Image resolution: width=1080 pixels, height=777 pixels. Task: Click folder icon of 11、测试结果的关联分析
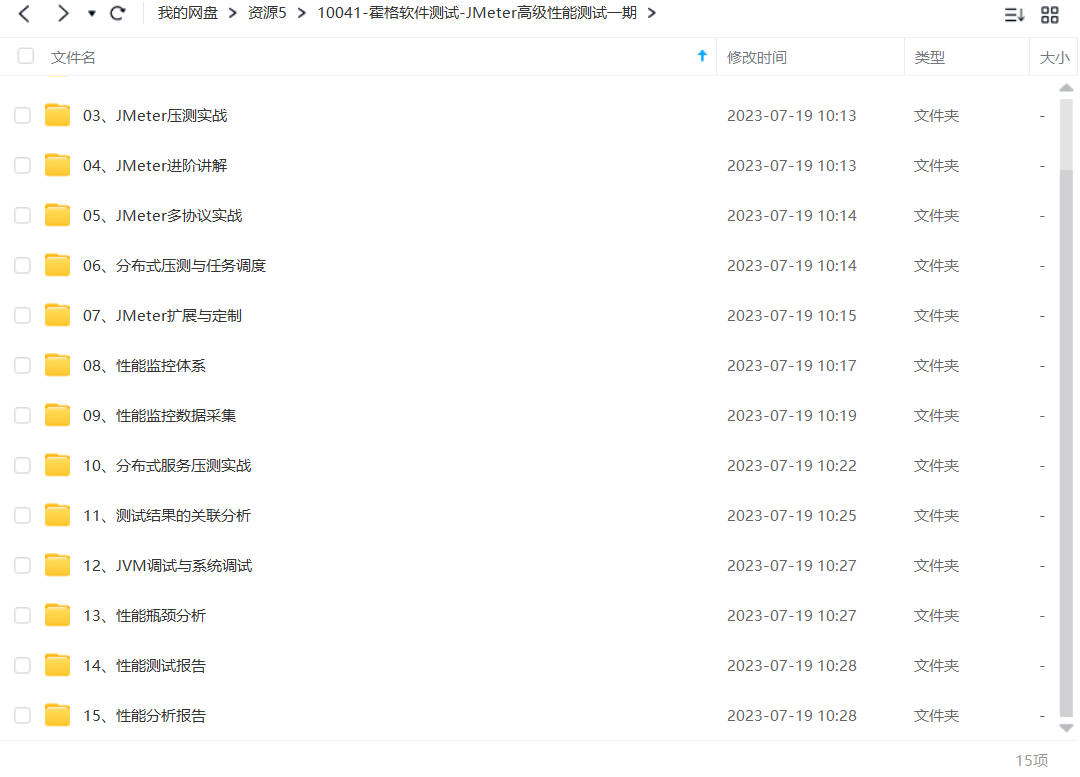[x=58, y=515]
